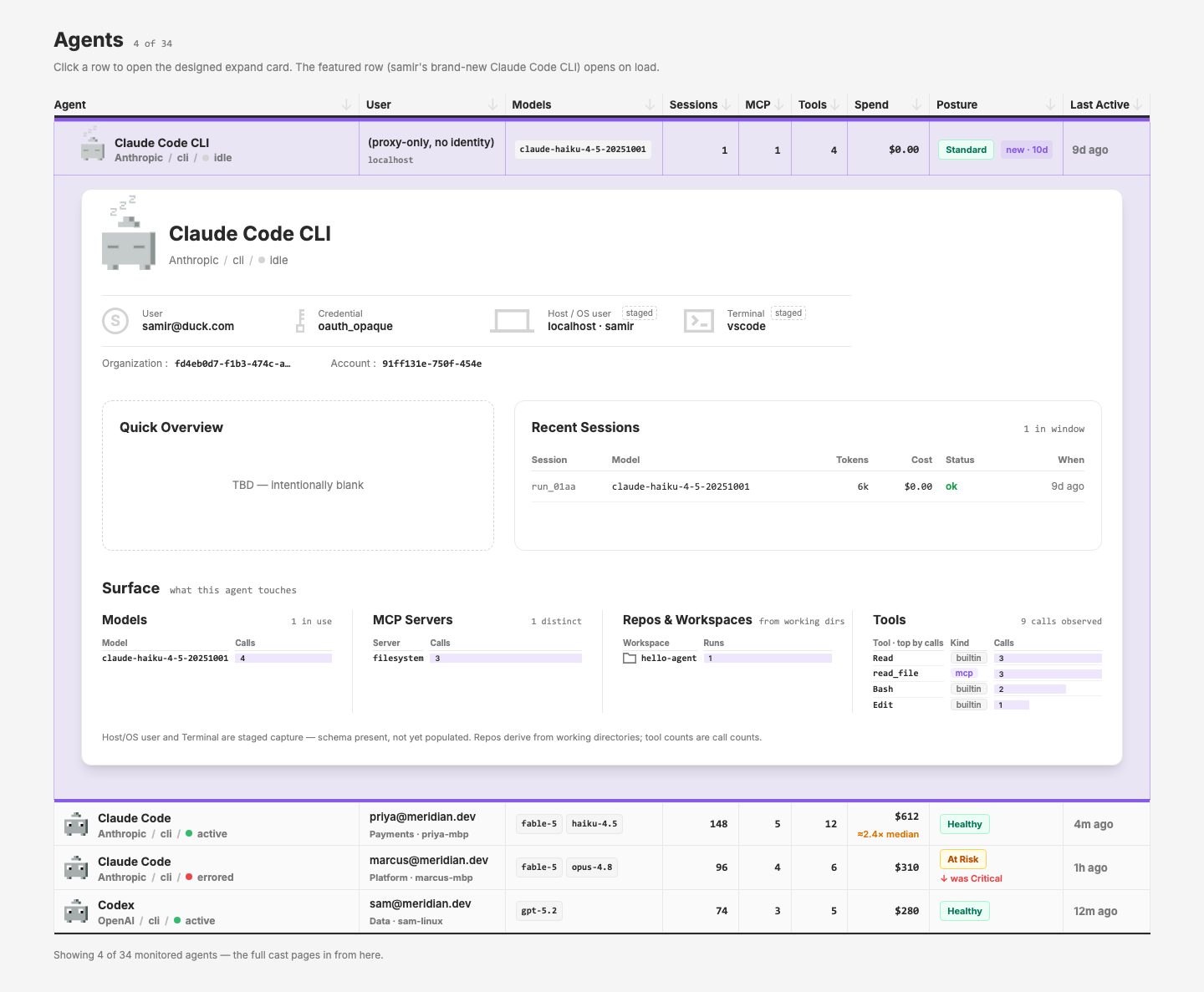Click the gpt-5.2 model chip
Viewport: 1204px width, 992px height.
click(x=538, y=911)
